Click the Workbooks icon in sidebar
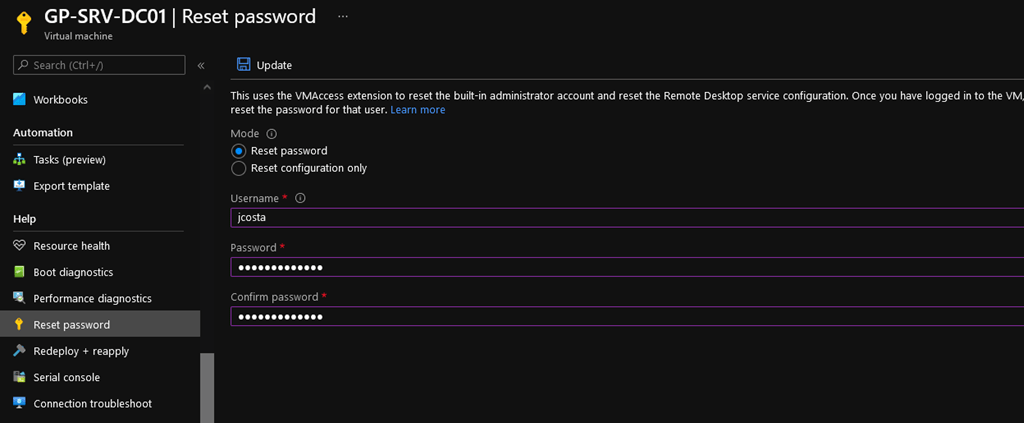The height and width of the screenshot is (423, 1024). 19,99
